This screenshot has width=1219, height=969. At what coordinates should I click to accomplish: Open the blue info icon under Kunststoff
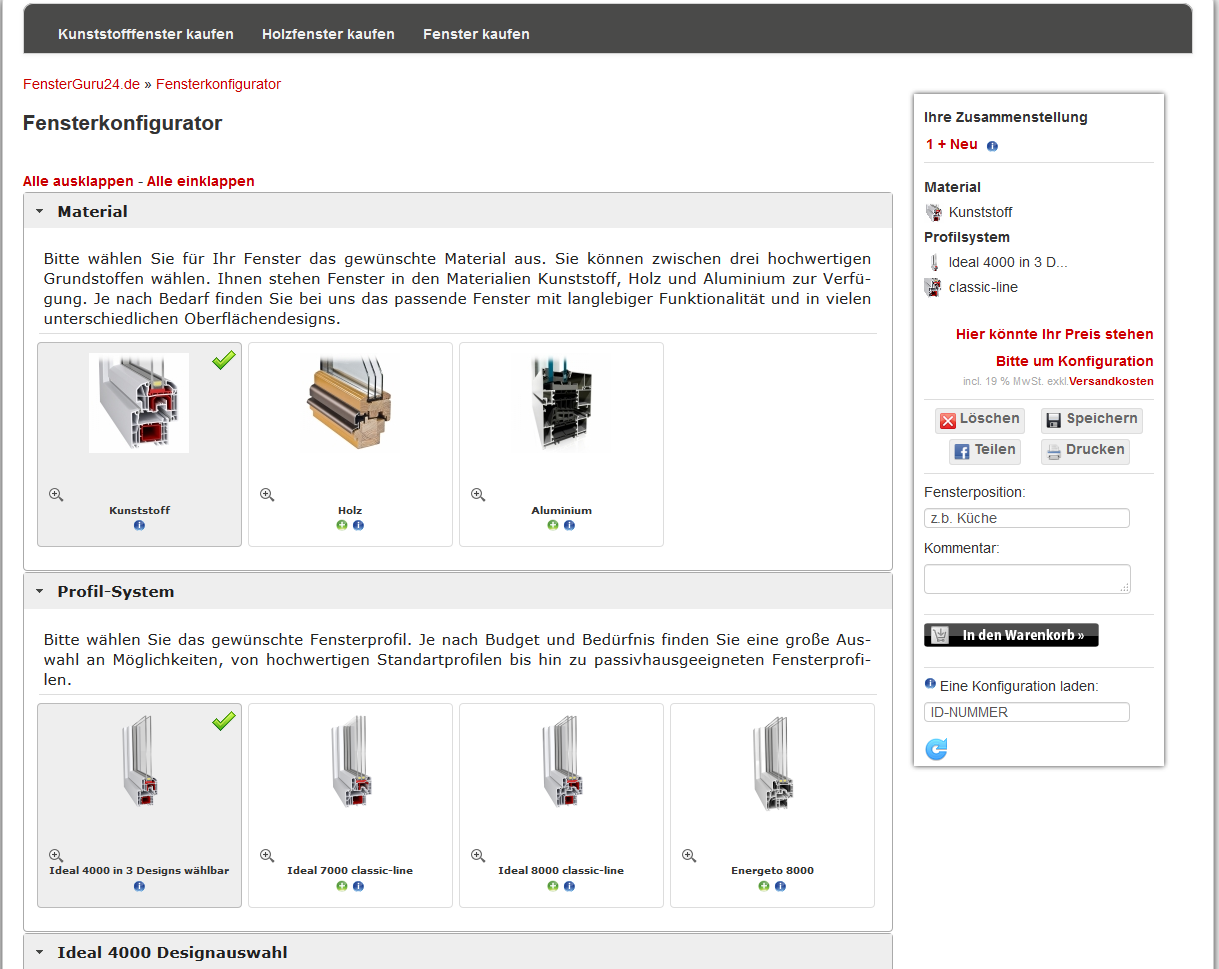click(x=139, y=525)
